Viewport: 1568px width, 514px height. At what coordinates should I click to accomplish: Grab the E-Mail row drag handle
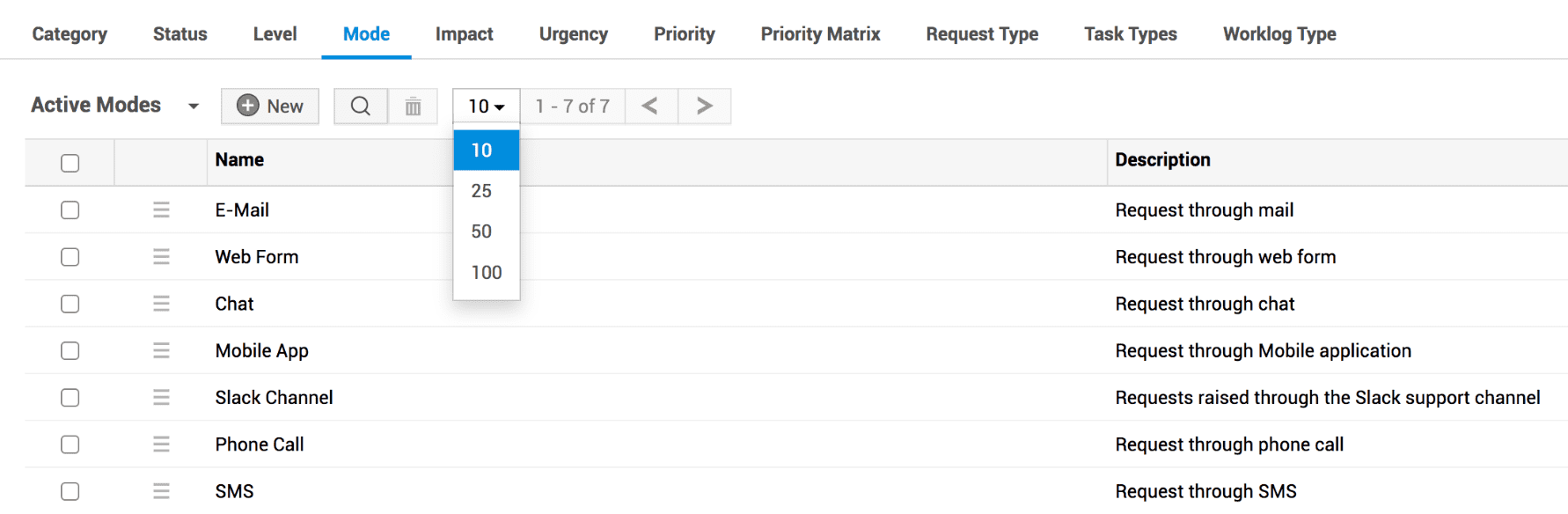pyautogui.click(x=161, y=210)
